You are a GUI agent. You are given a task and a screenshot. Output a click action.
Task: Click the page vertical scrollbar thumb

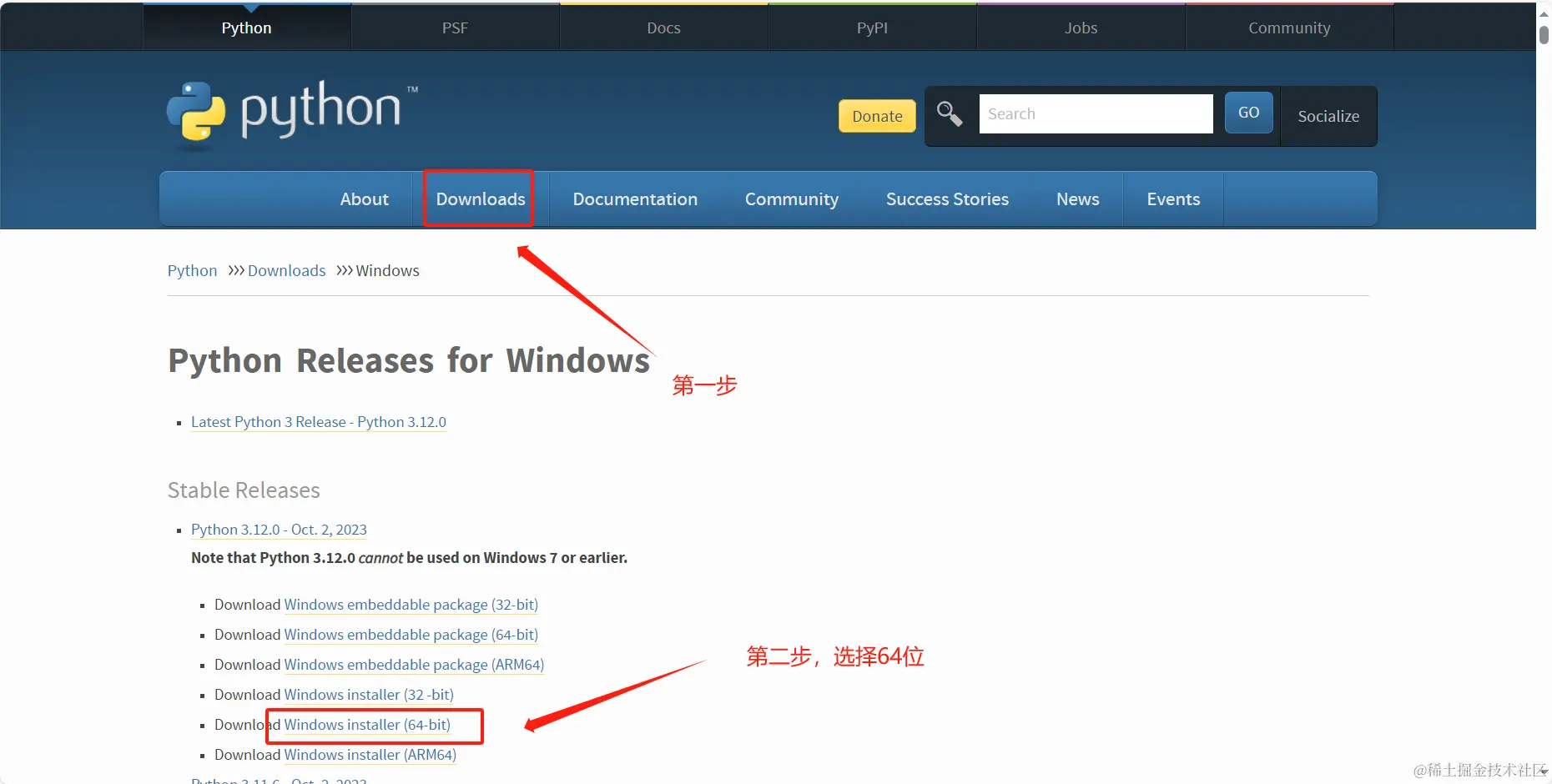point(1544,34)
